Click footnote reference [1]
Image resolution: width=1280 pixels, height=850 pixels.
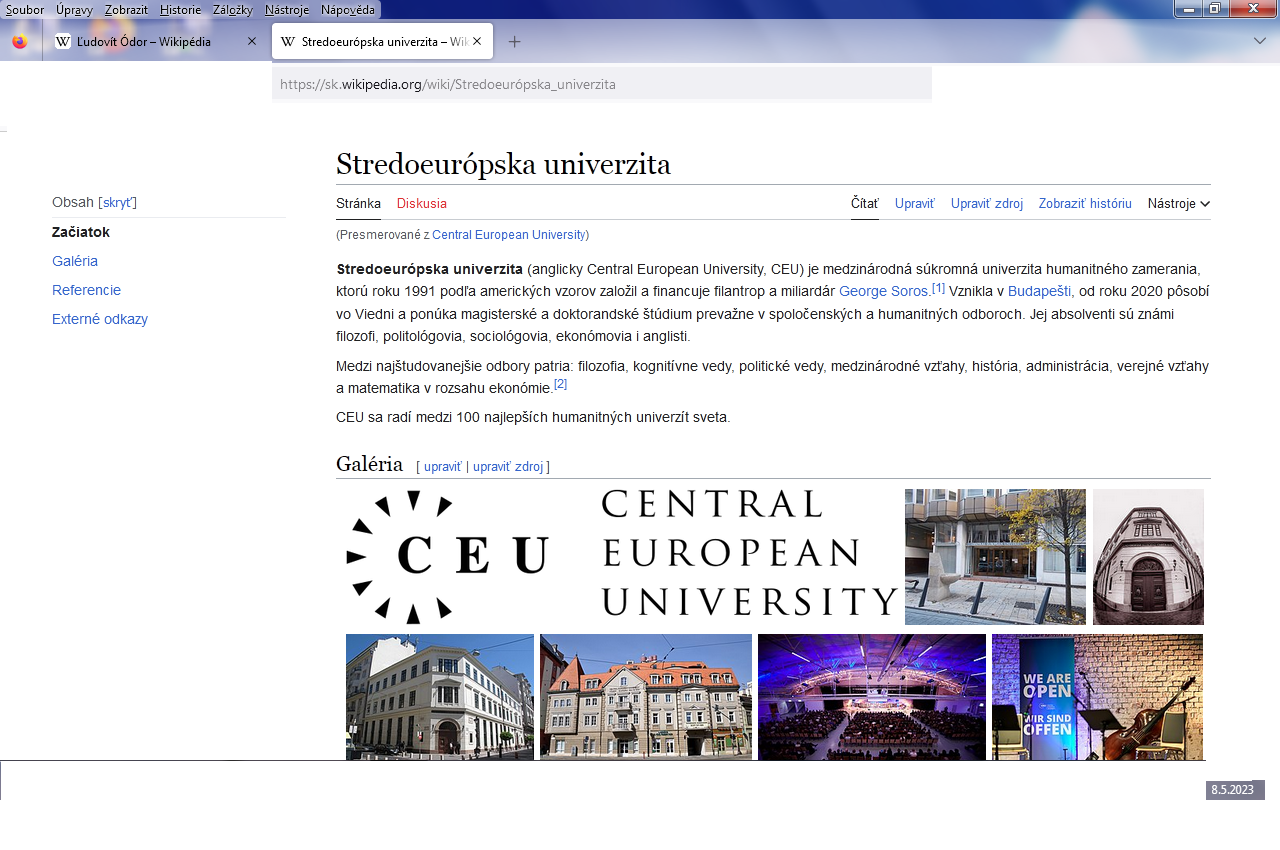[938, 288]
